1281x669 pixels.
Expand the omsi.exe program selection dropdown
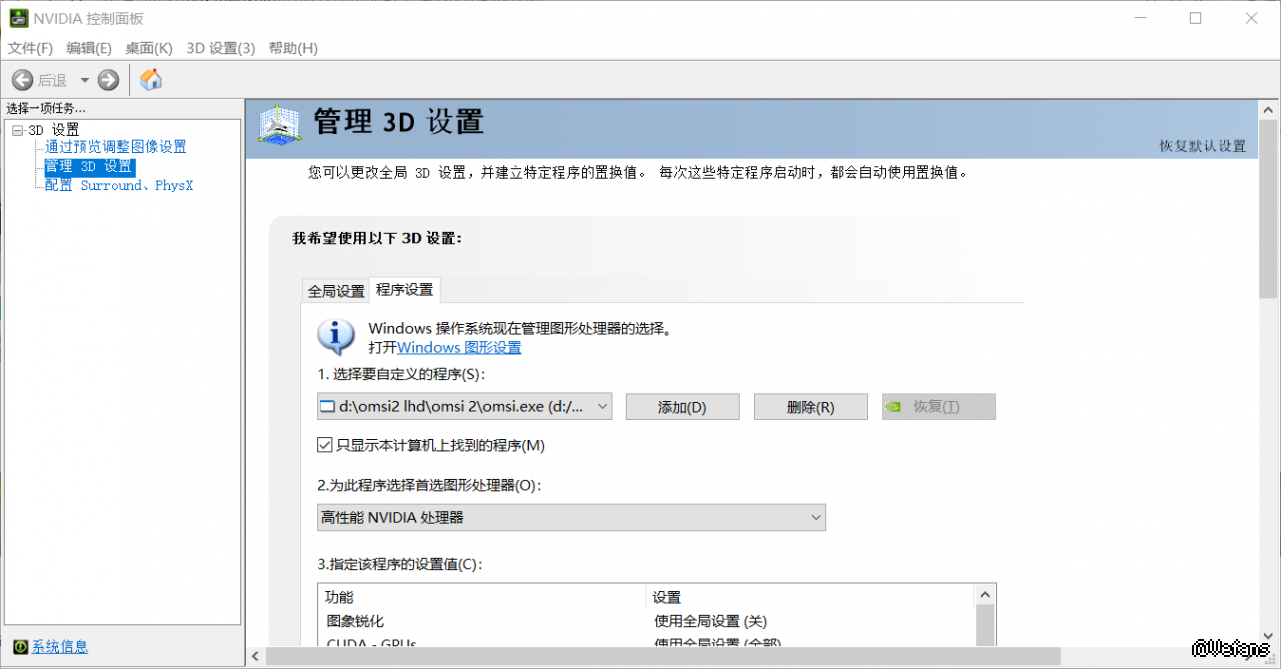pos(601,406)
